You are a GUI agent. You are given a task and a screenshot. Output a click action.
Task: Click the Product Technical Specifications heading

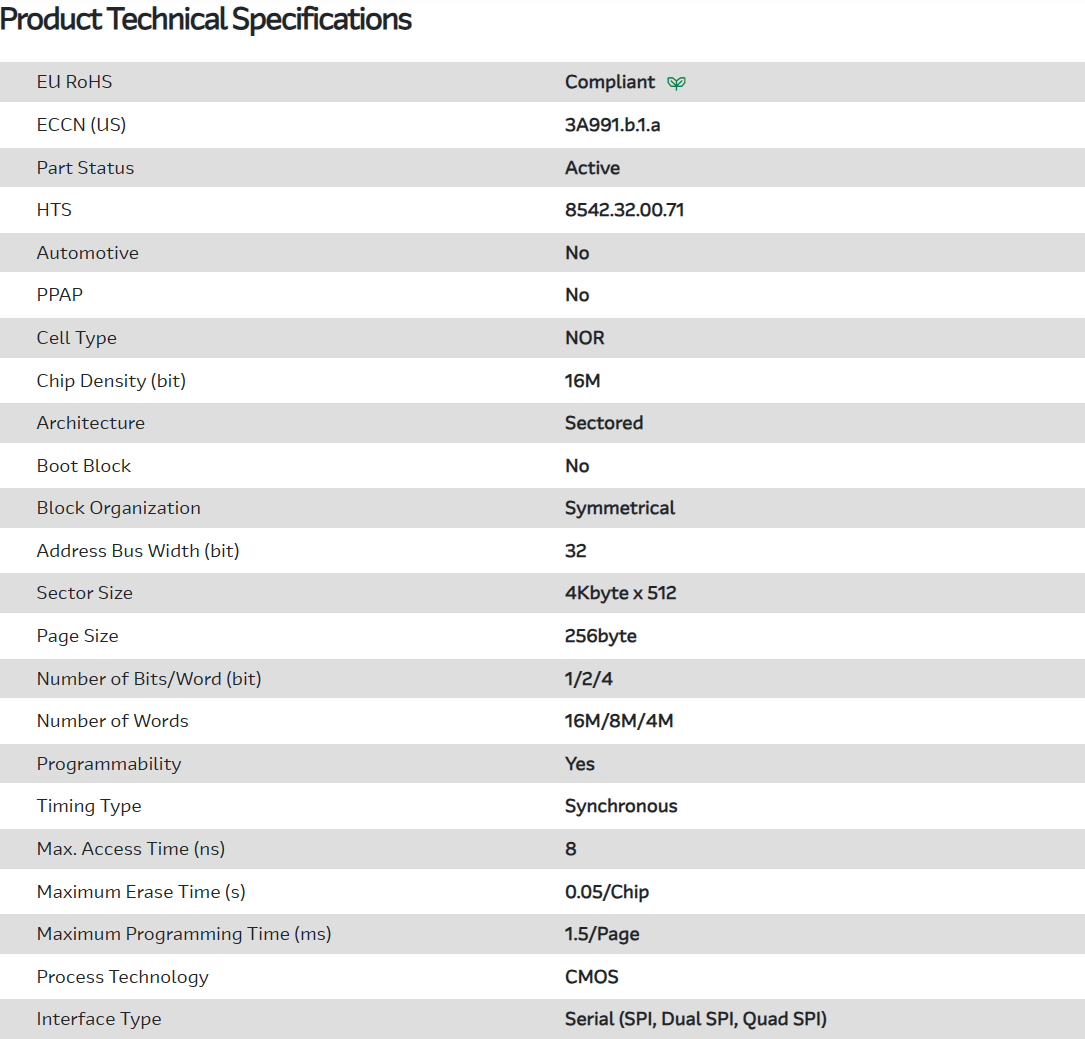pos(206,19)
